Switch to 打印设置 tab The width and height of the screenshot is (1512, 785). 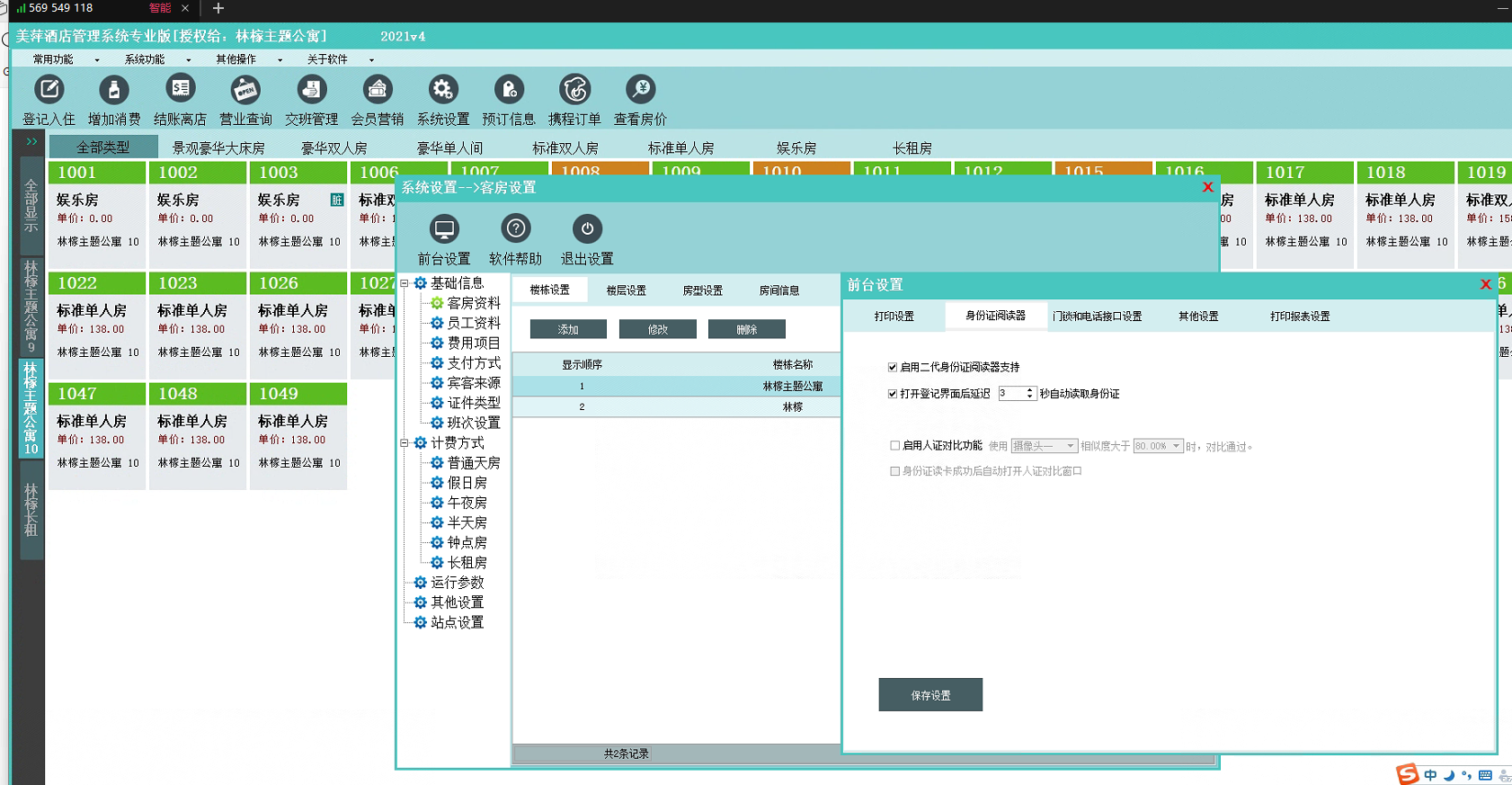pos(894,317)
